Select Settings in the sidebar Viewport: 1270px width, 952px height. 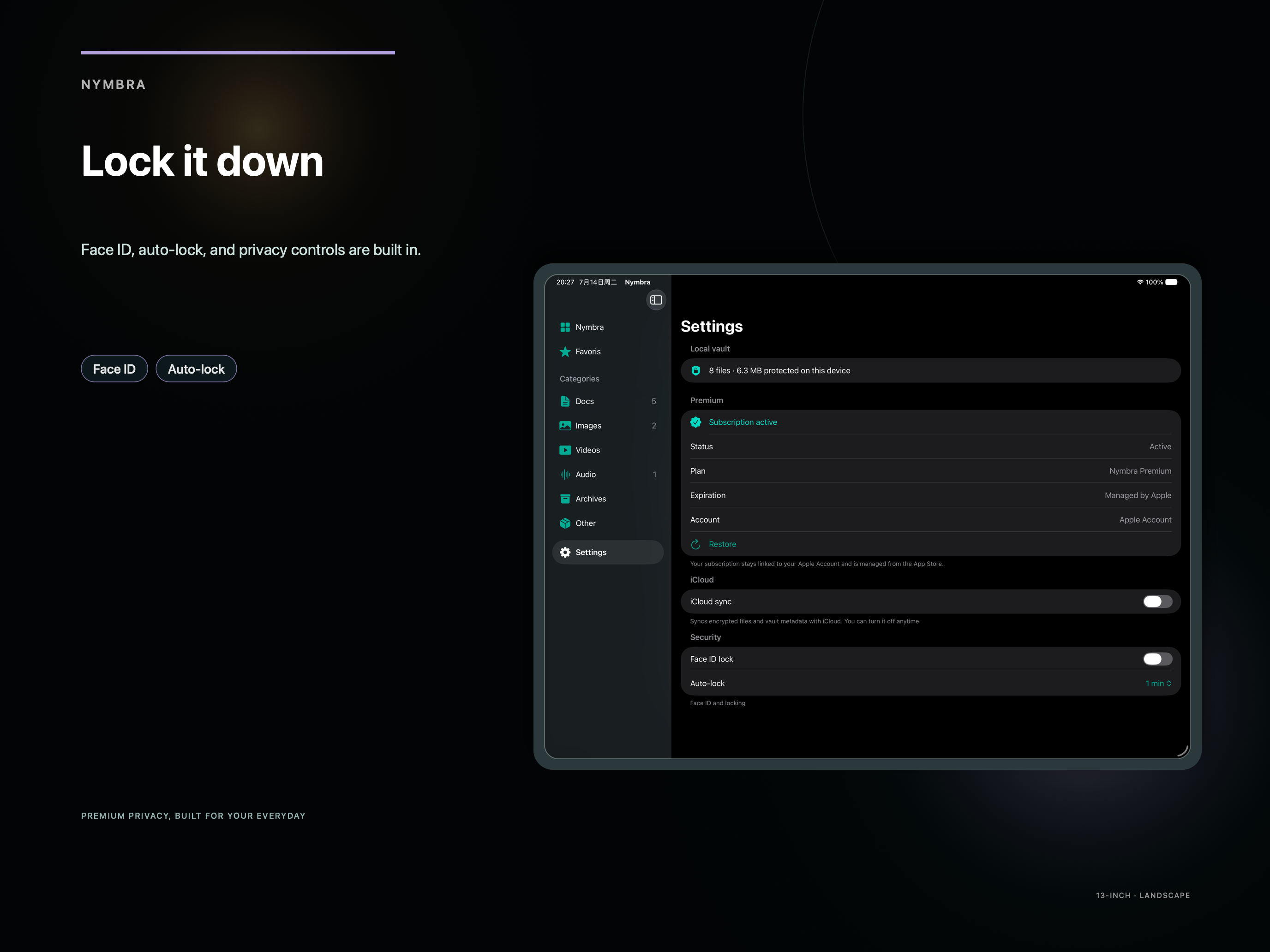coord(607,552)
